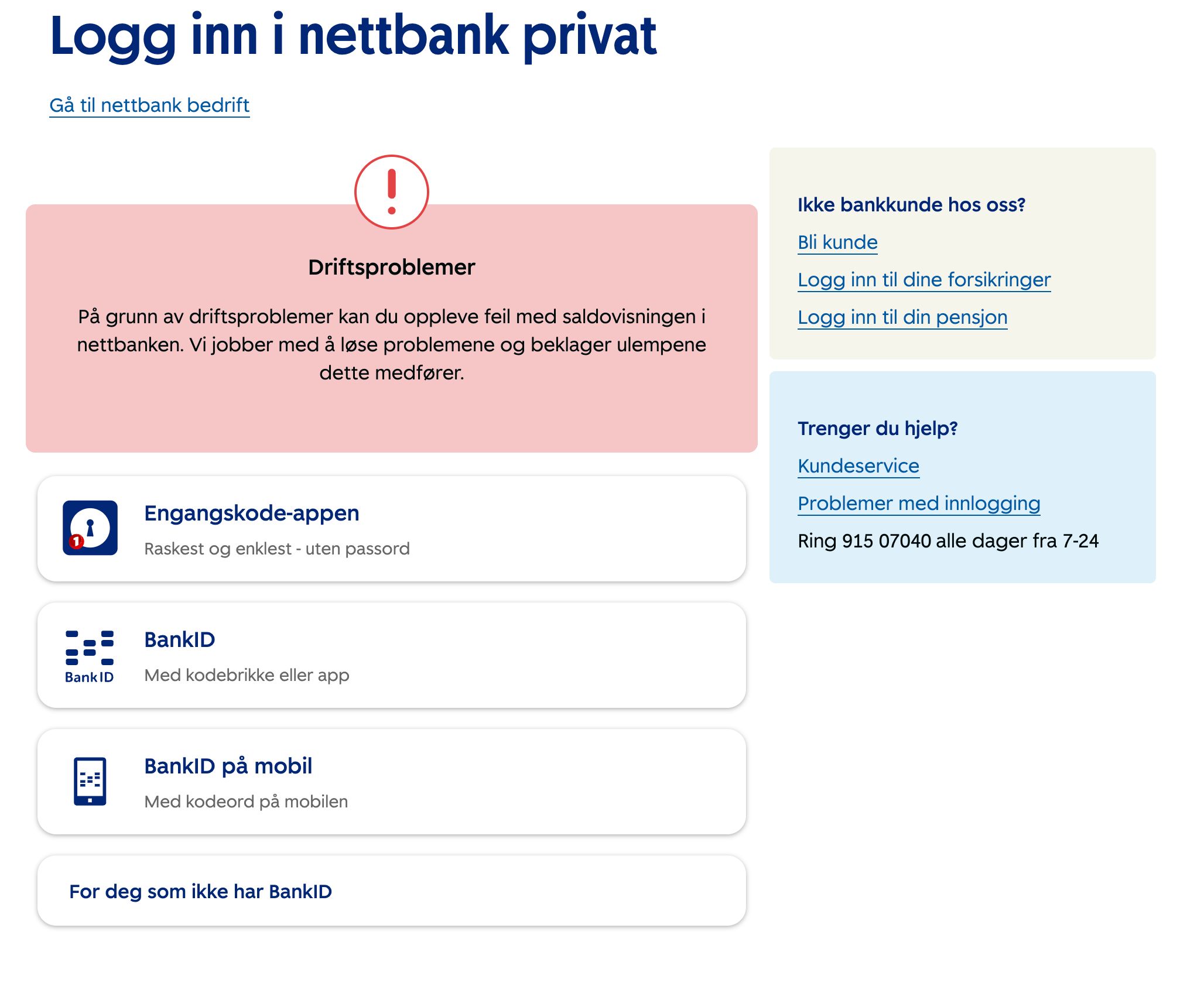Select the BankID login option title
Screen dimensions: 1204x986
[x=180, y=640]
